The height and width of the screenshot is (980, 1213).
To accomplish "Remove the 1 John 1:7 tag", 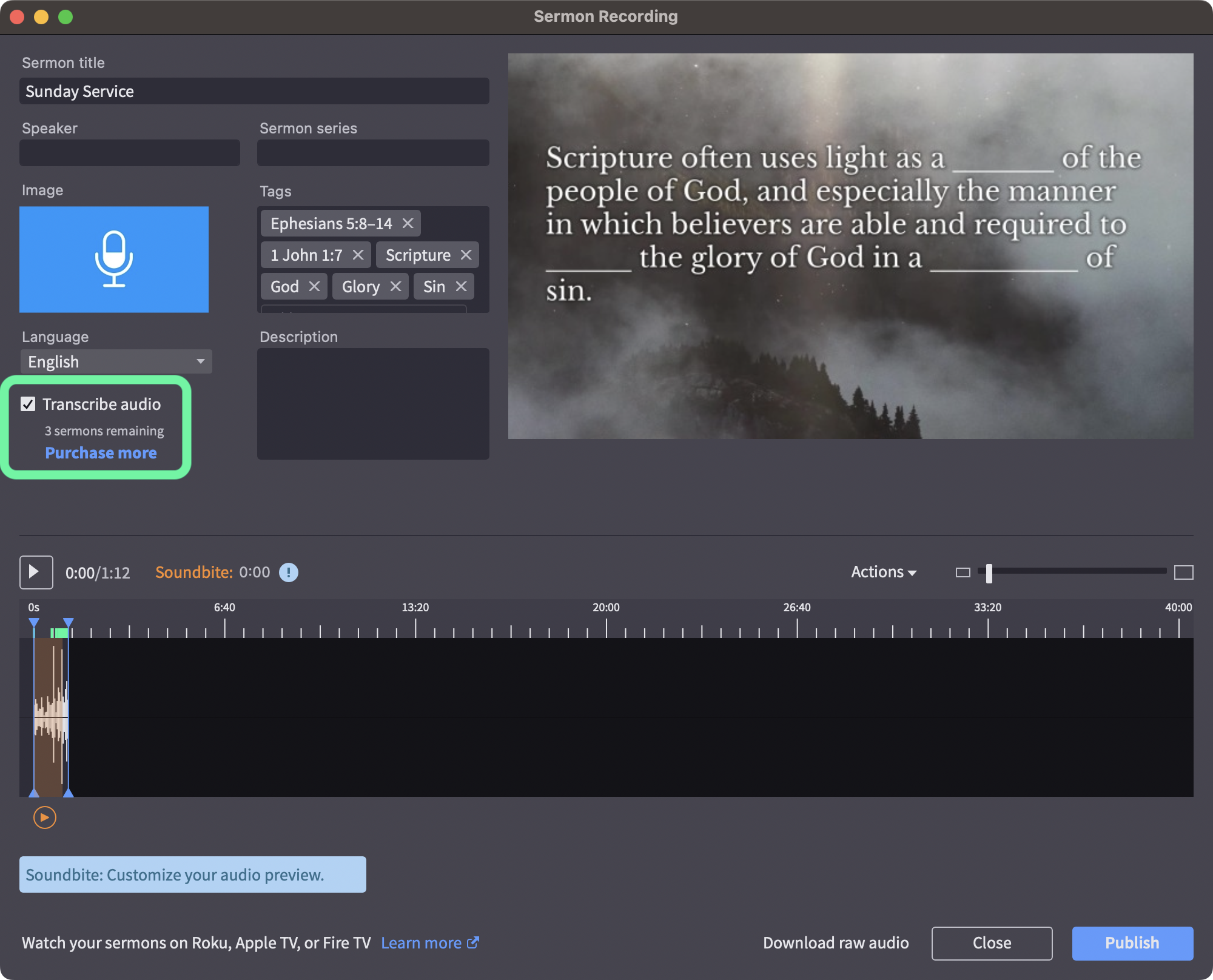I will [x=358, y=255].
